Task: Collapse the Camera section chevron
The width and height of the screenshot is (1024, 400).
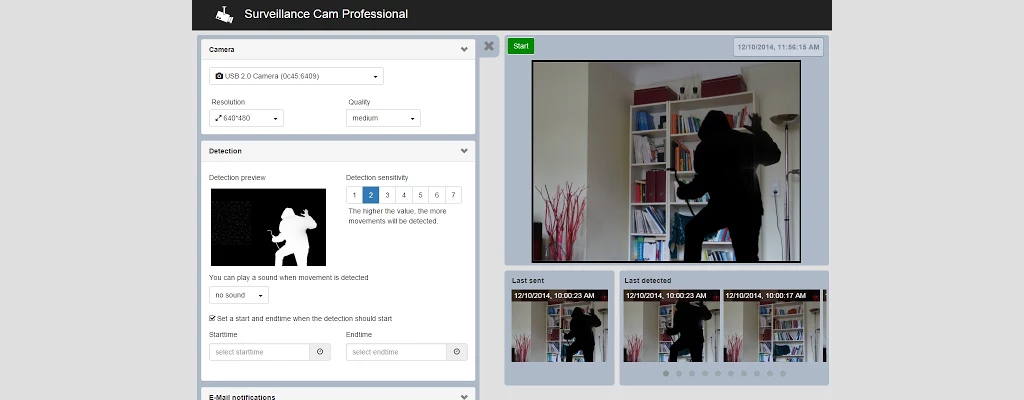Action: point(464,50)
